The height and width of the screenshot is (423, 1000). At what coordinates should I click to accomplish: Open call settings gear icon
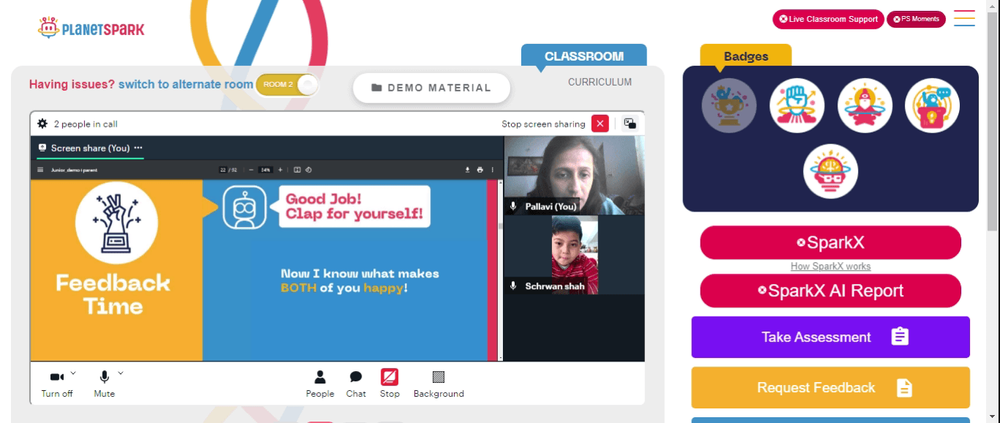[42, 124]
